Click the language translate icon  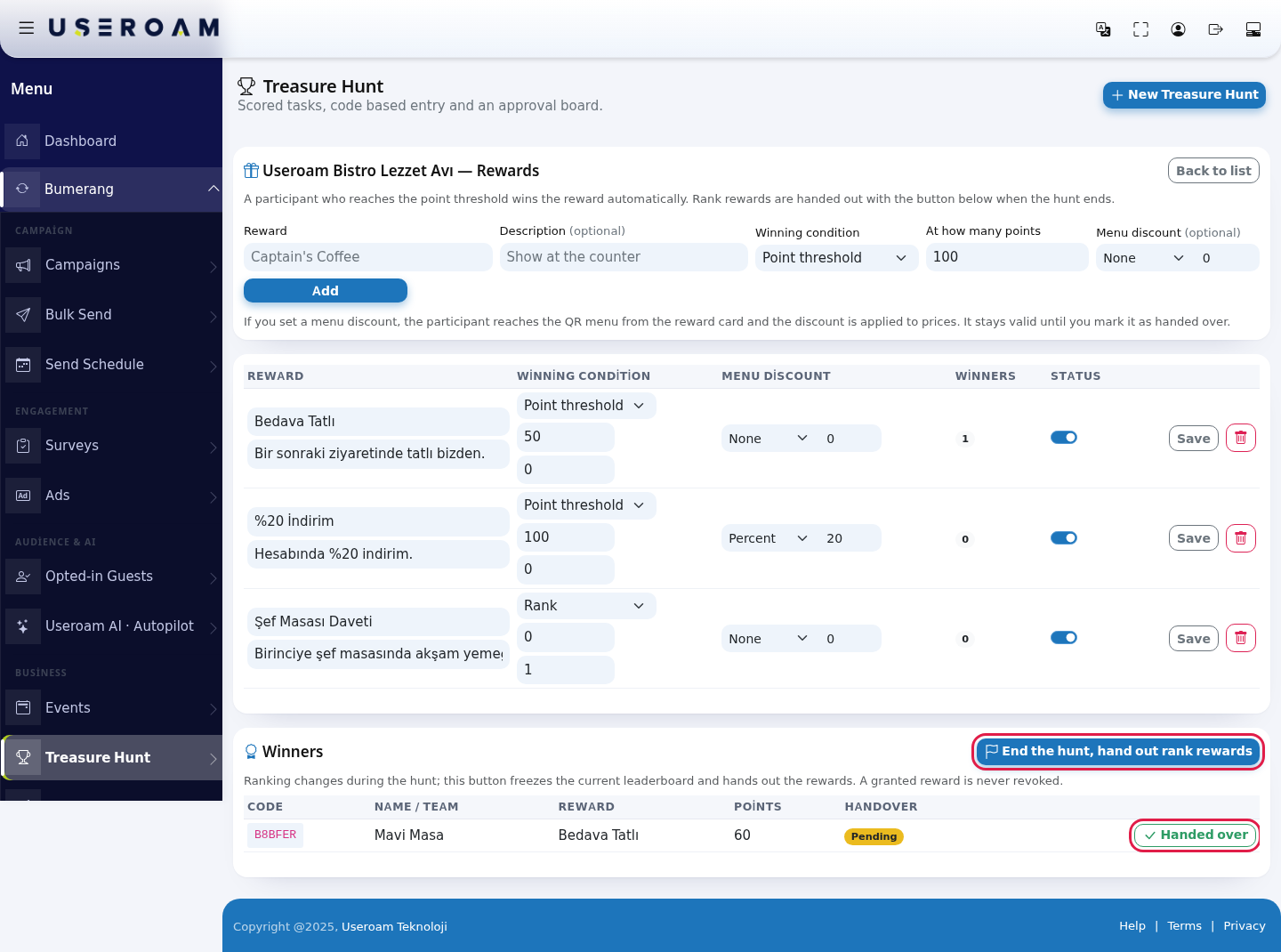1103,29
